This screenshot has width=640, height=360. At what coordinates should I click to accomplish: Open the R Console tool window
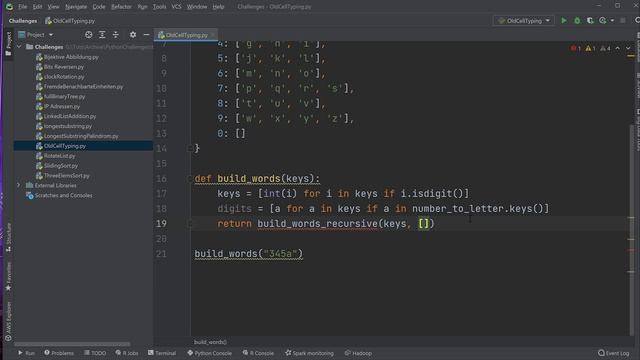(x=257, y=353)
